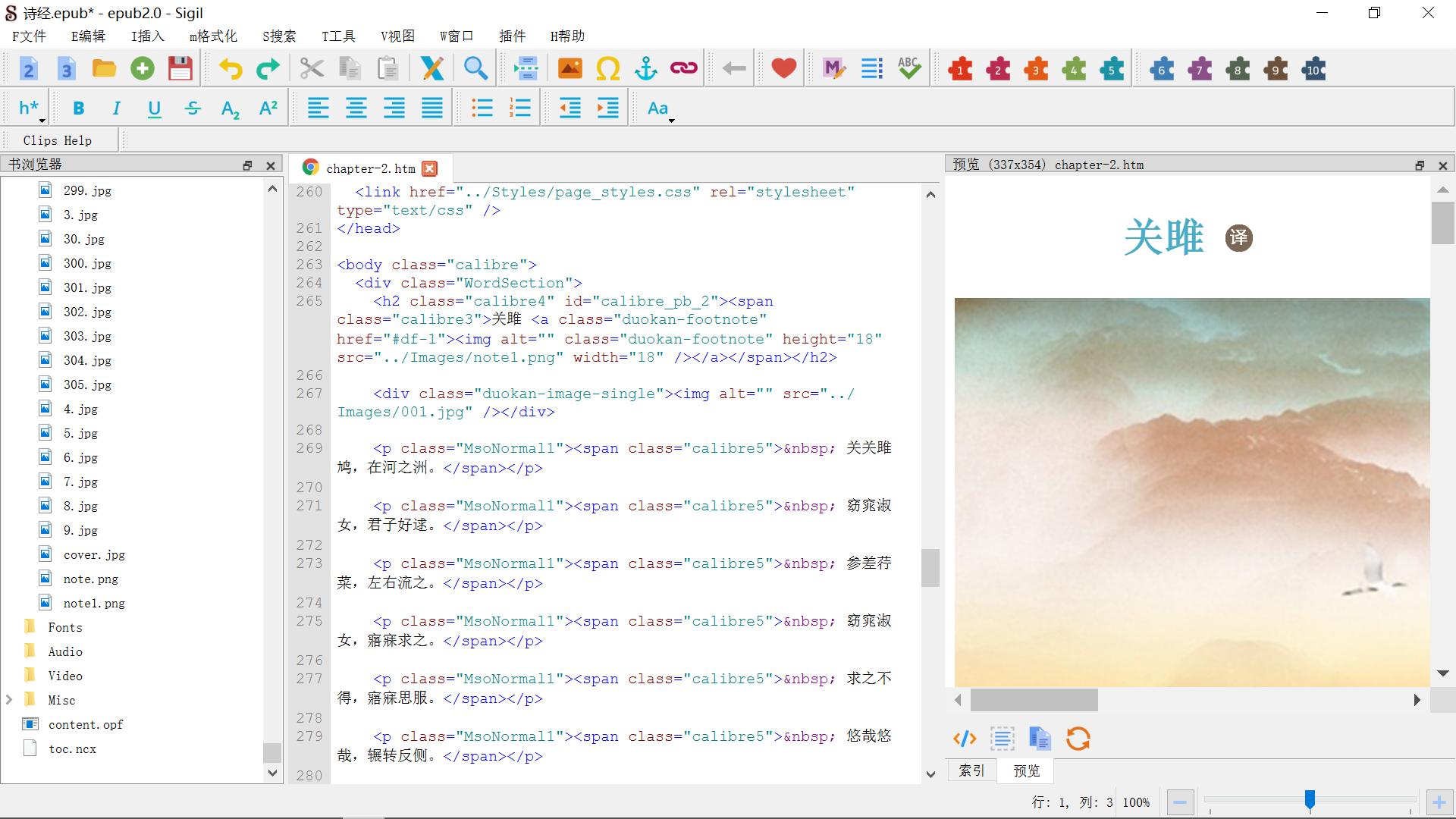Select cover.jpg in the book browser
Image resolution: width=1456 pixels, height=819 pixels.
93,554
